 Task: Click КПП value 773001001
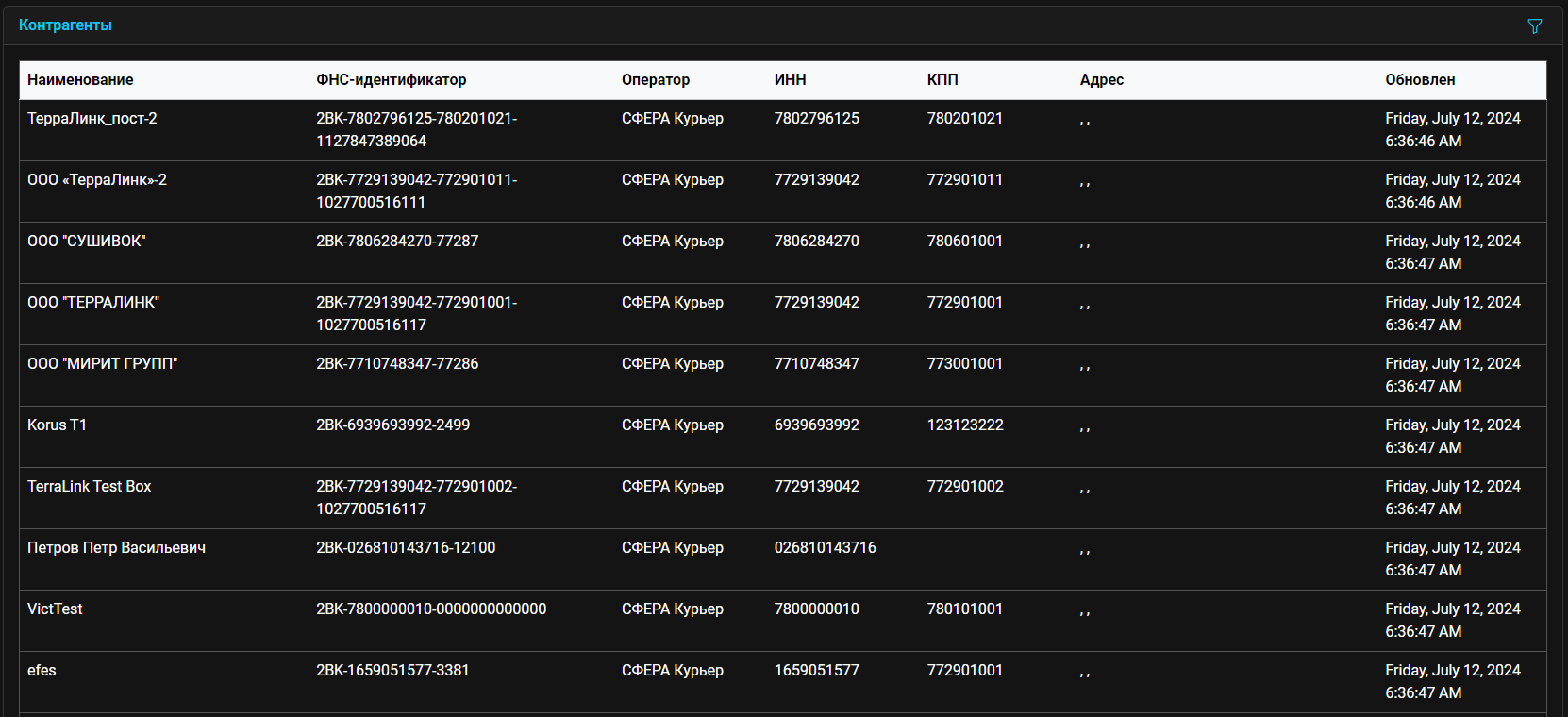[965, 364]
